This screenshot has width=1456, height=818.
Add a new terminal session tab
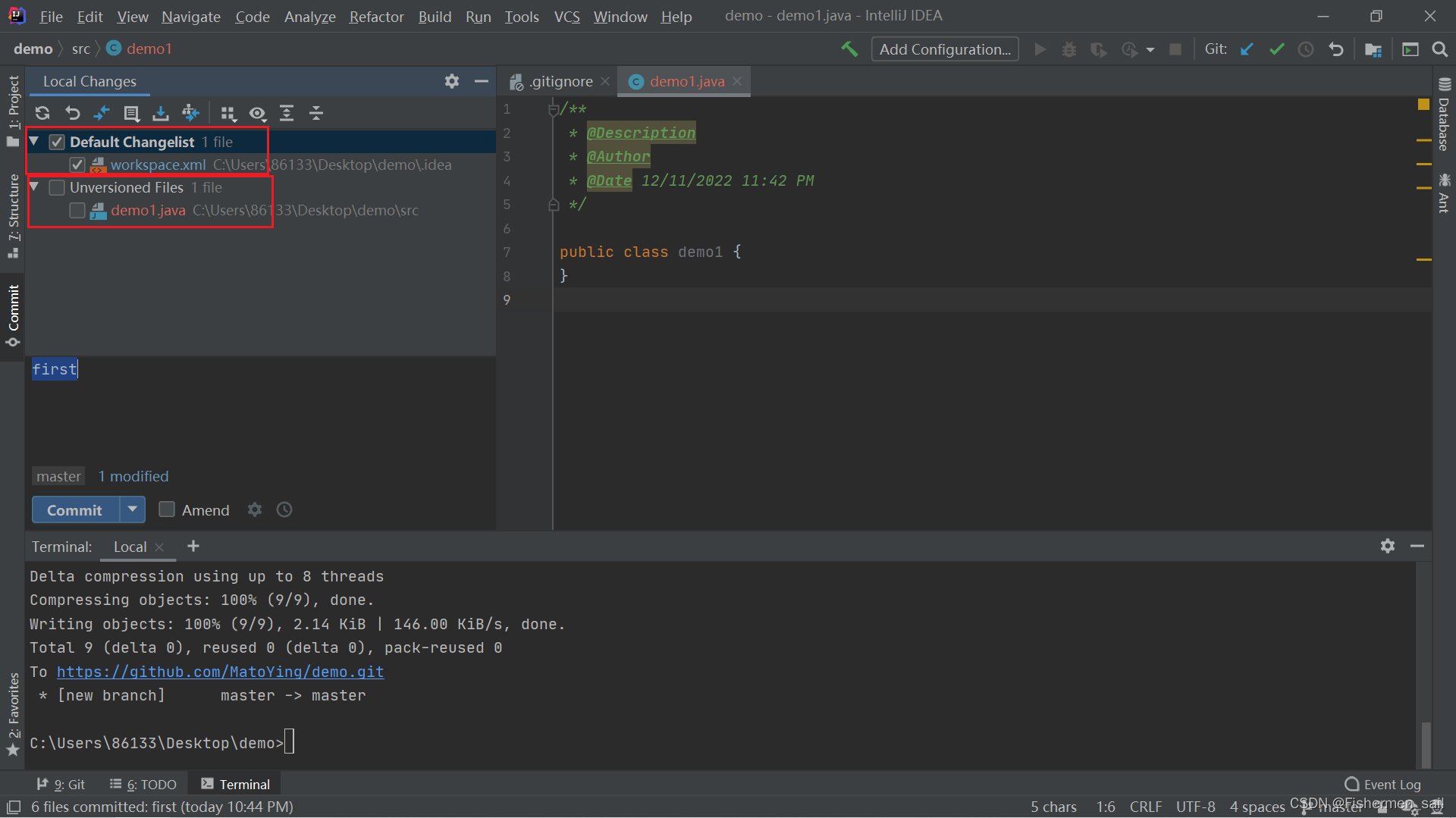pos(193,546)
